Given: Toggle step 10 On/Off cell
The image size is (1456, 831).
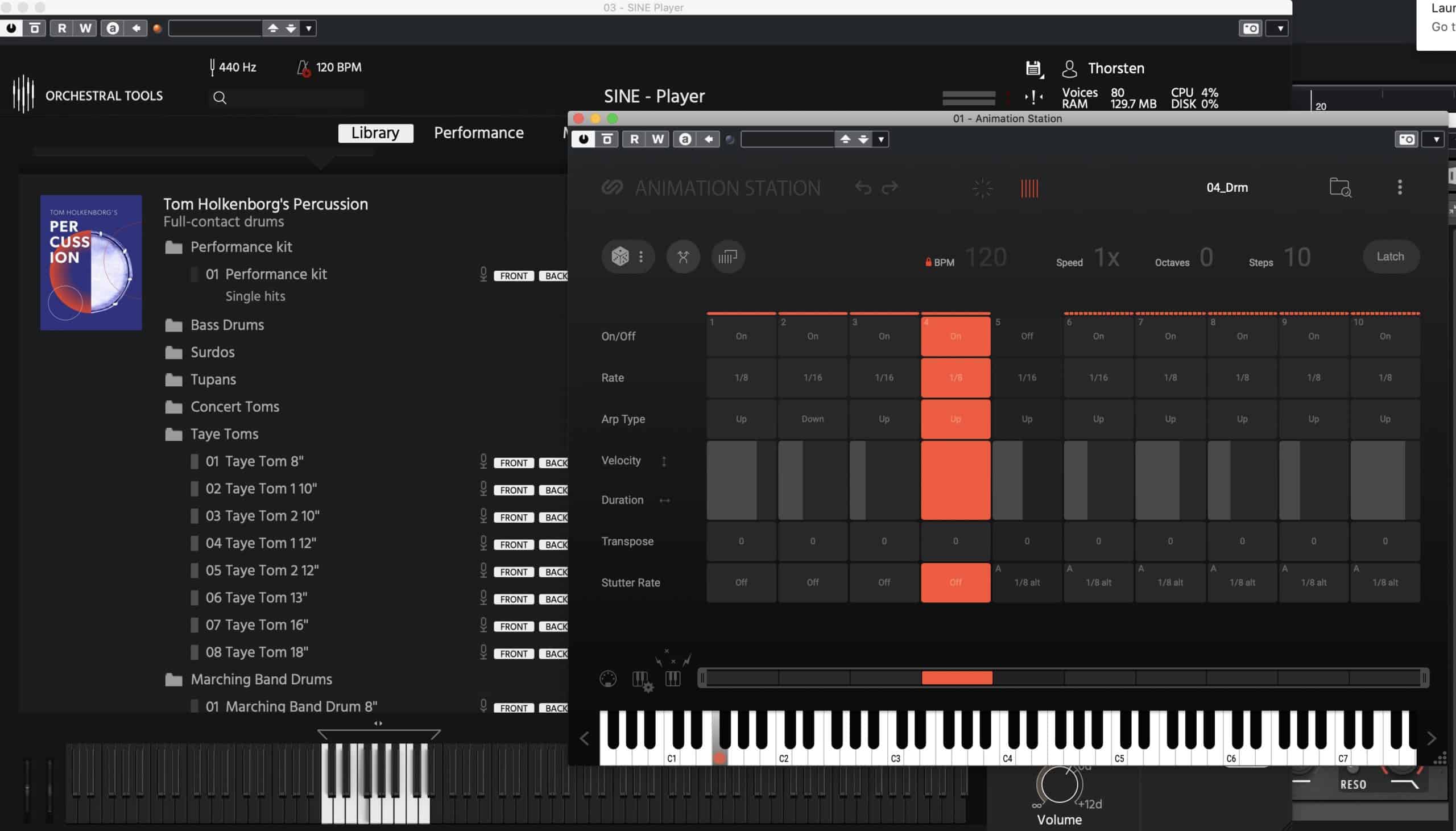Looking at the screenshot, I should click(x=1385, y=336).
